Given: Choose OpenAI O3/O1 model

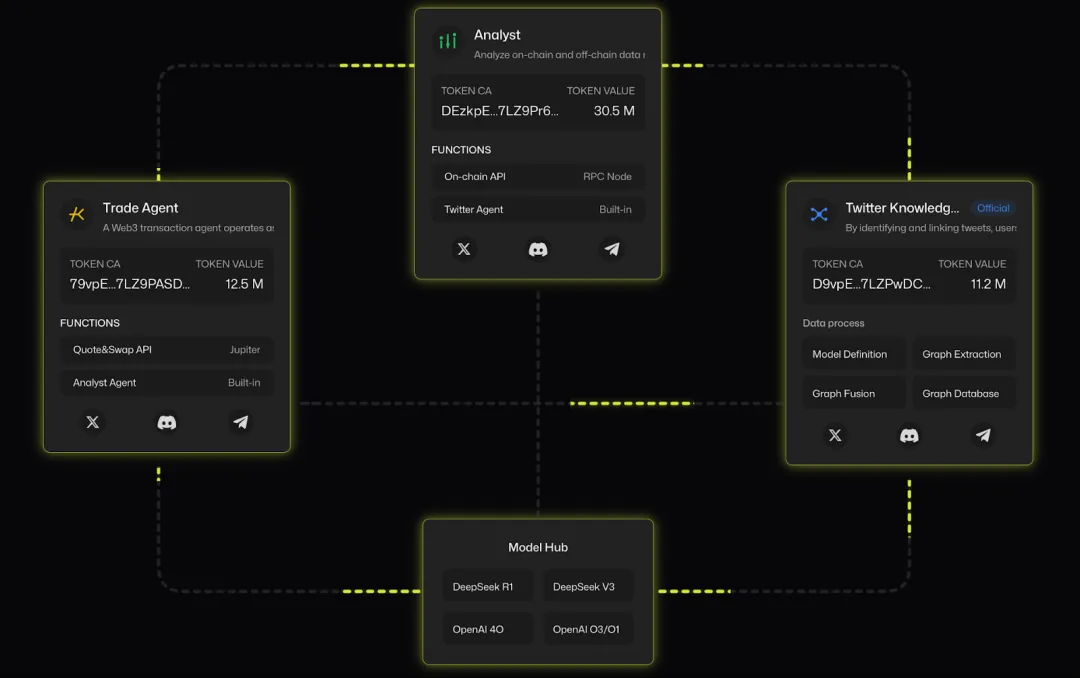Looking at the screenshot, I should [x=588, y=629].
